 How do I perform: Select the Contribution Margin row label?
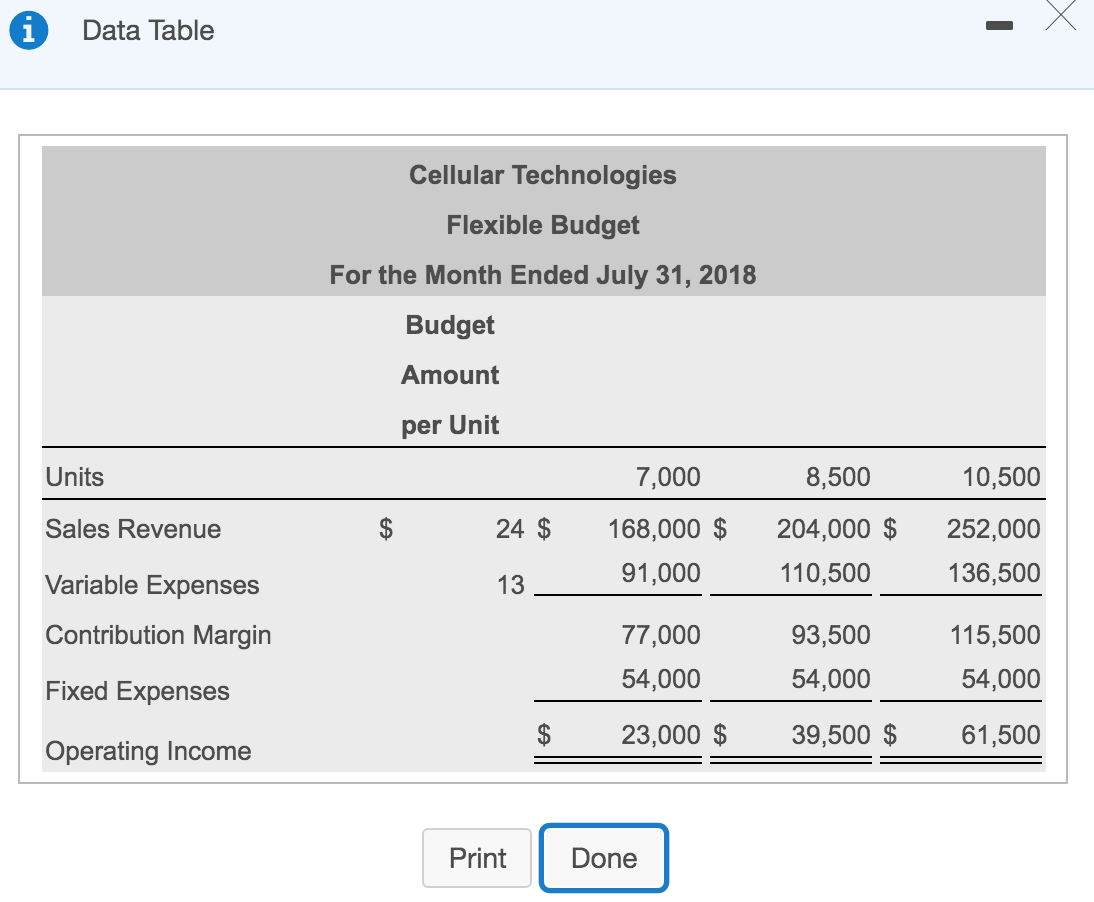[x=157, y=635]
